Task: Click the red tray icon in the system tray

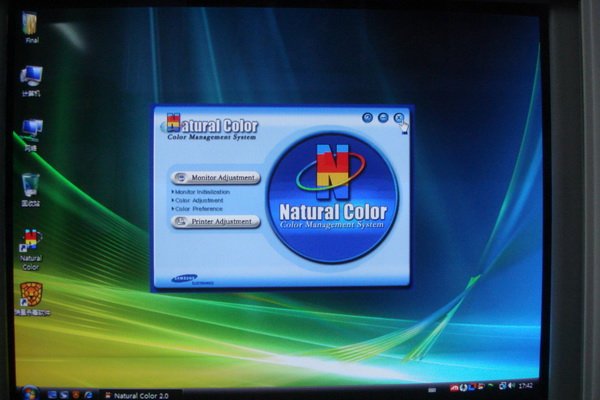Action: tap(454, 388)
